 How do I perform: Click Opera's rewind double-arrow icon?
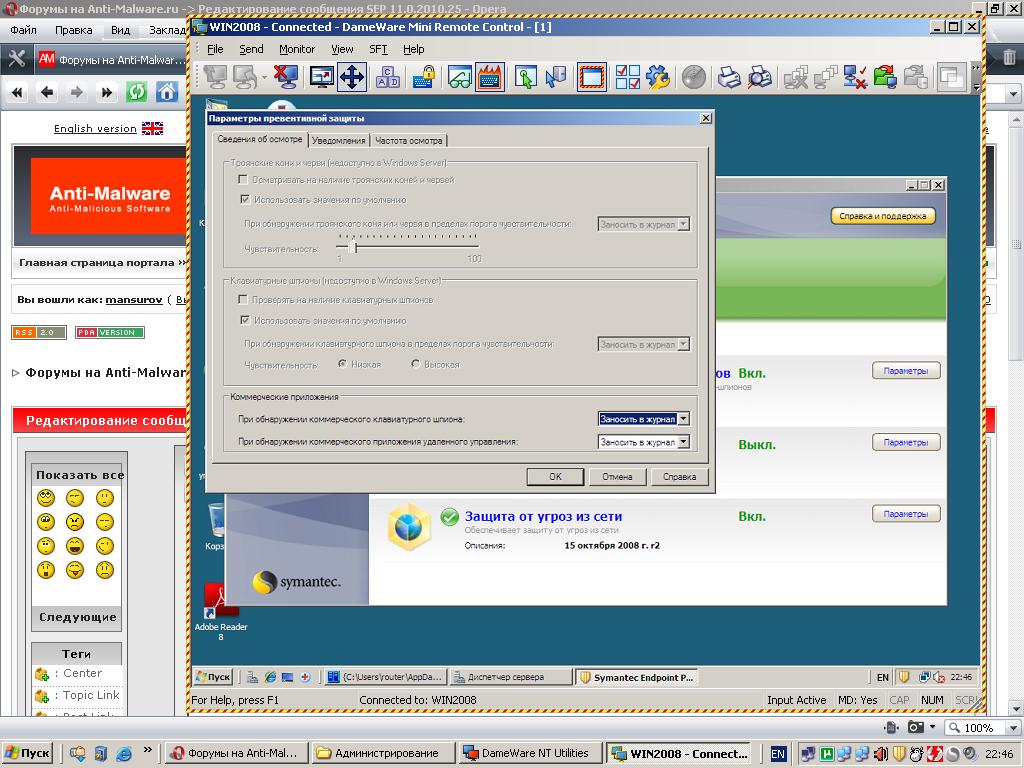pos(17,92)
